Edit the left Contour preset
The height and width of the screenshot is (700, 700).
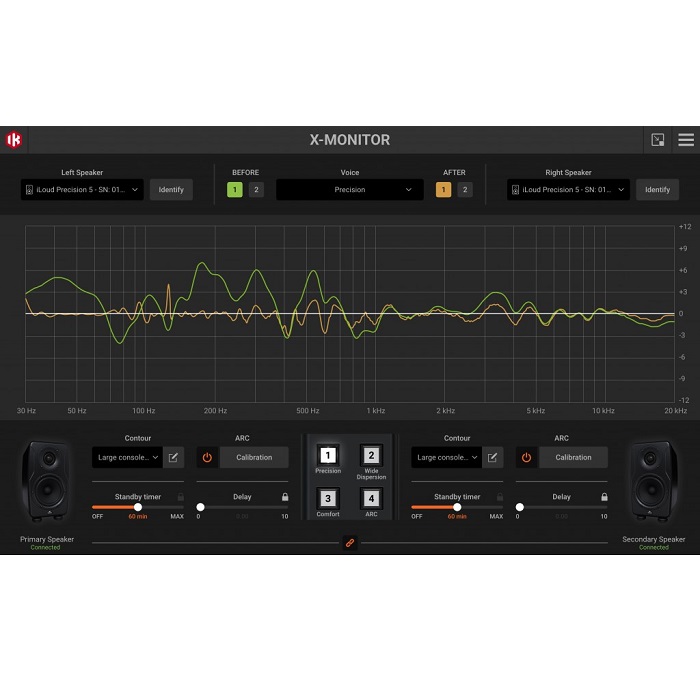[x=173, y=458]
